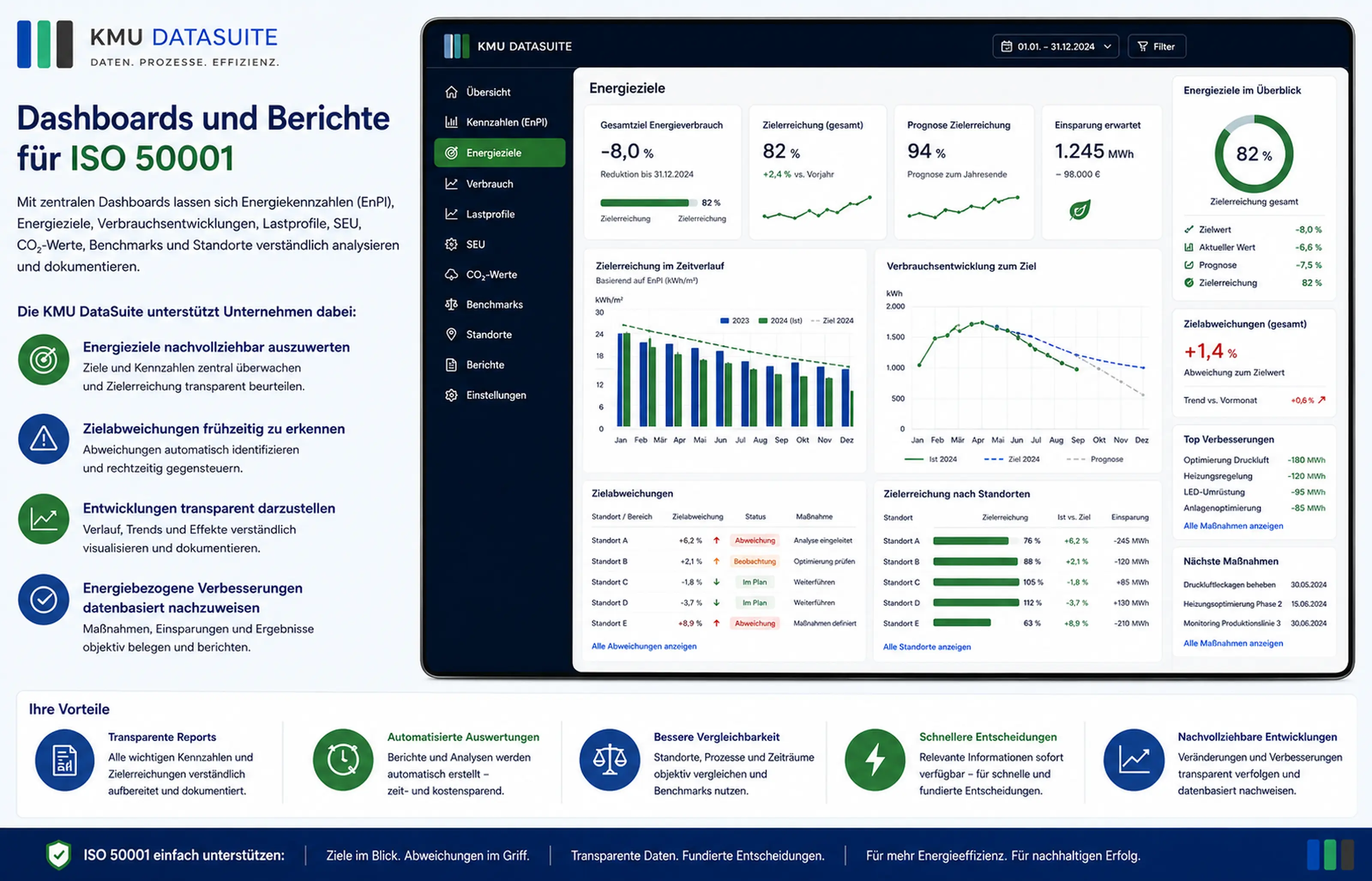The height and width of the screenshot is (881, 1372).
Task: Select the Verbrauch menu entry
Action: tap(499, 184)
